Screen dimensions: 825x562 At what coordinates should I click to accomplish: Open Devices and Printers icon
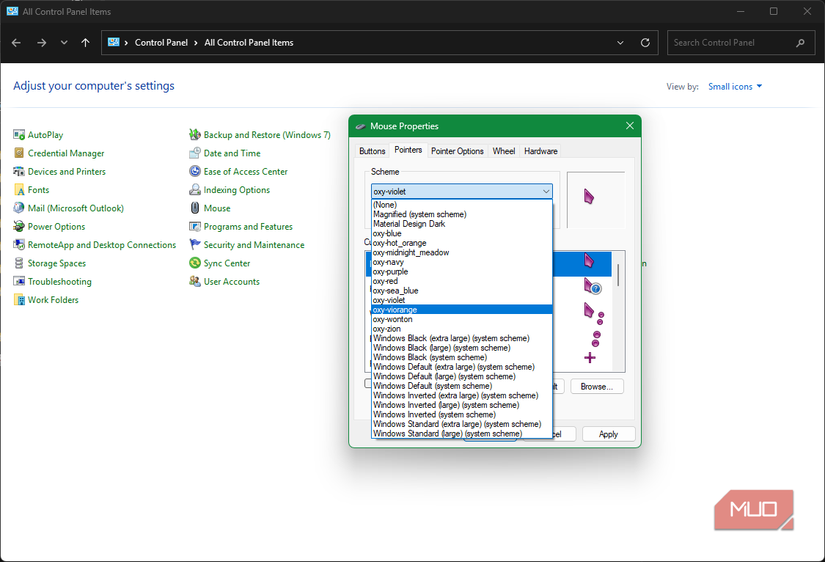(x=19, y=172)
